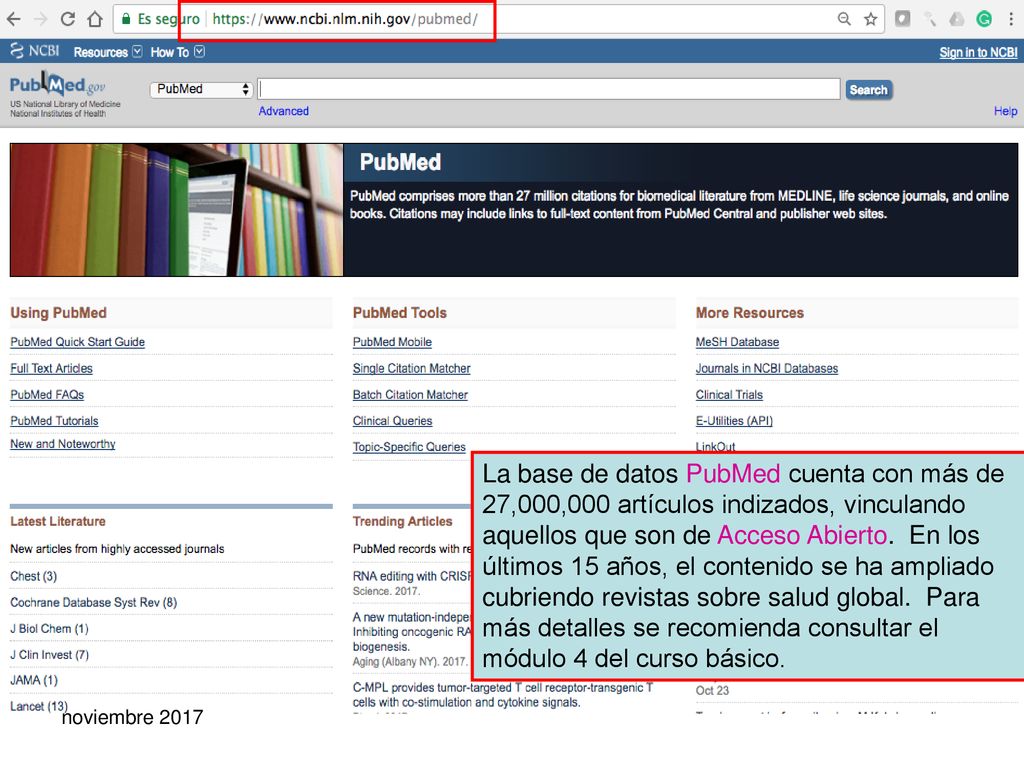Reload the page with the refresh icon
The width and height of the screenshot is (1024, 768).
[x=68, y=19]
